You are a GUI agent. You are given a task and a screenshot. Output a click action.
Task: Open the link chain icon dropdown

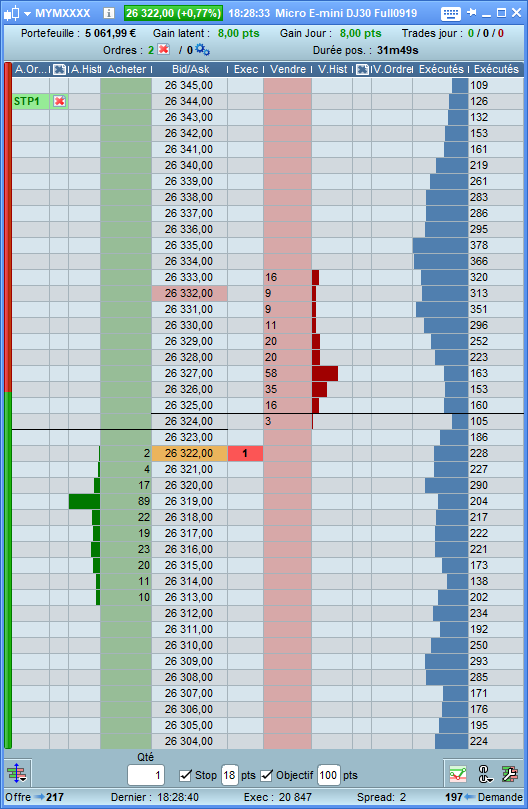[484, 774]
